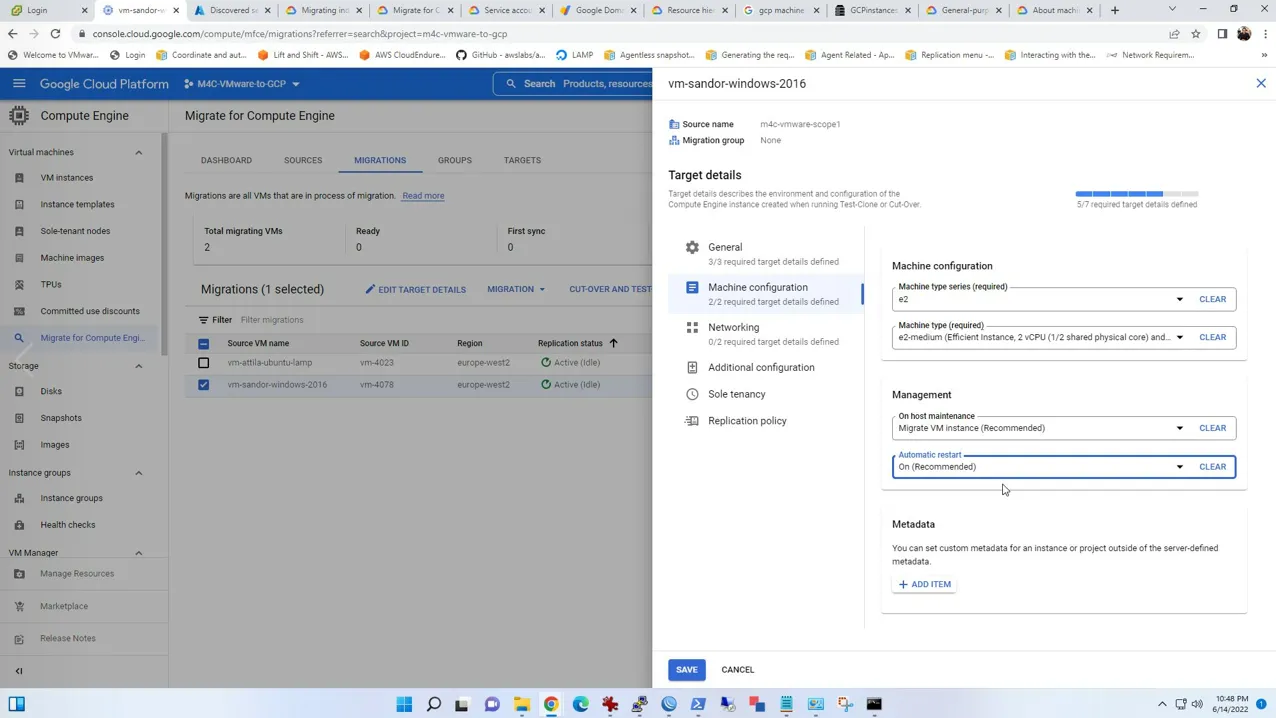Switch to the GROUPS tab
Image resolution: width=1276 pixels, height=718 pixels.
[455, 160]
